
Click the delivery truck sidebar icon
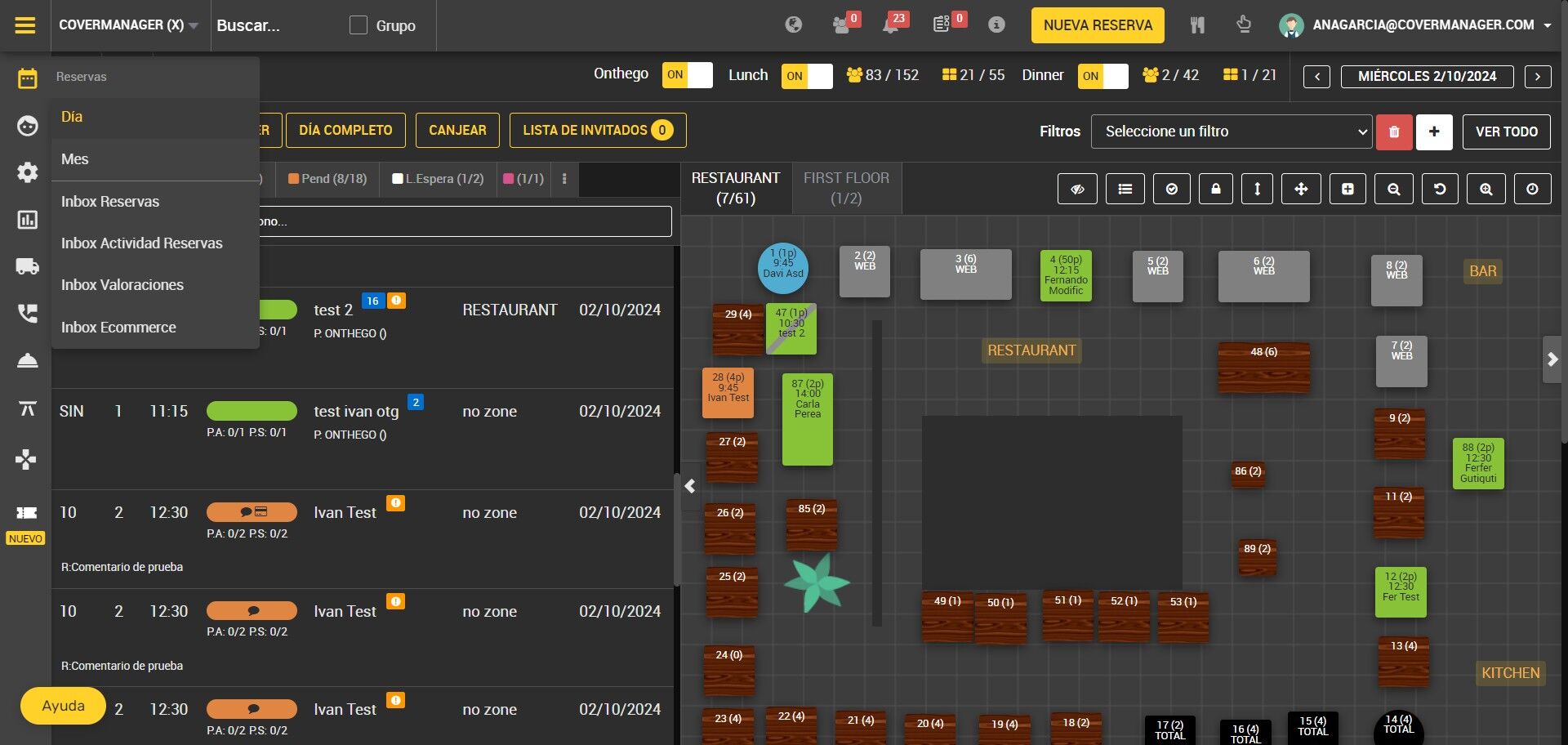click(27, 266)
